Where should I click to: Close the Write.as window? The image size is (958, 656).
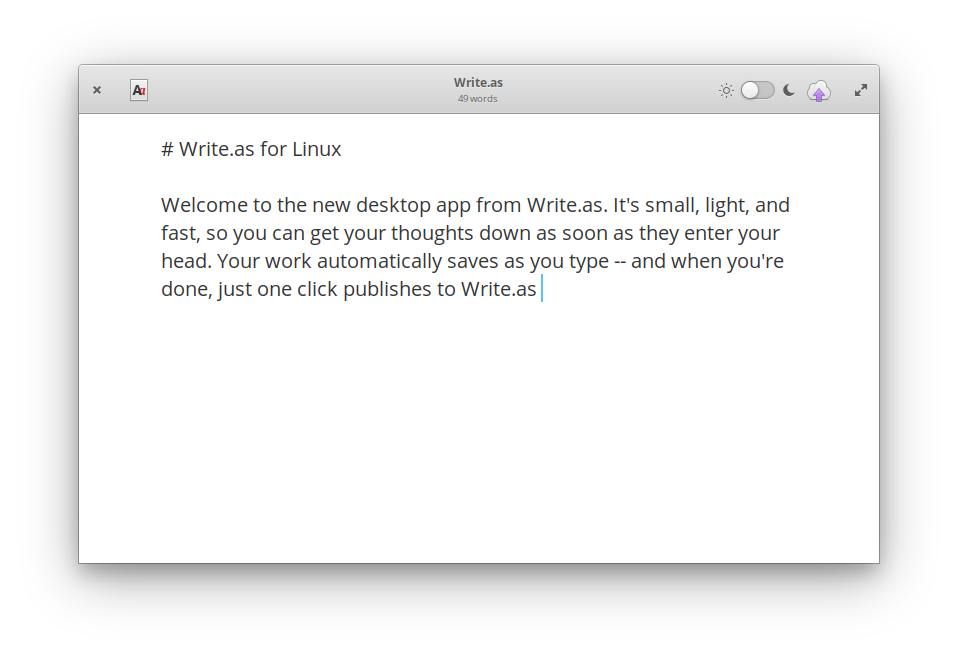[97, 90]
